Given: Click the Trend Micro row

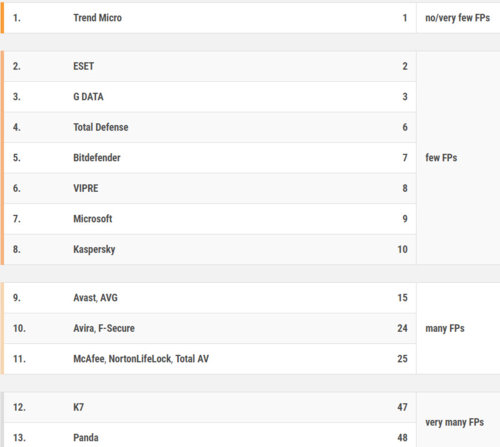Looking at the screenshot, I should [x=210, y=18].
